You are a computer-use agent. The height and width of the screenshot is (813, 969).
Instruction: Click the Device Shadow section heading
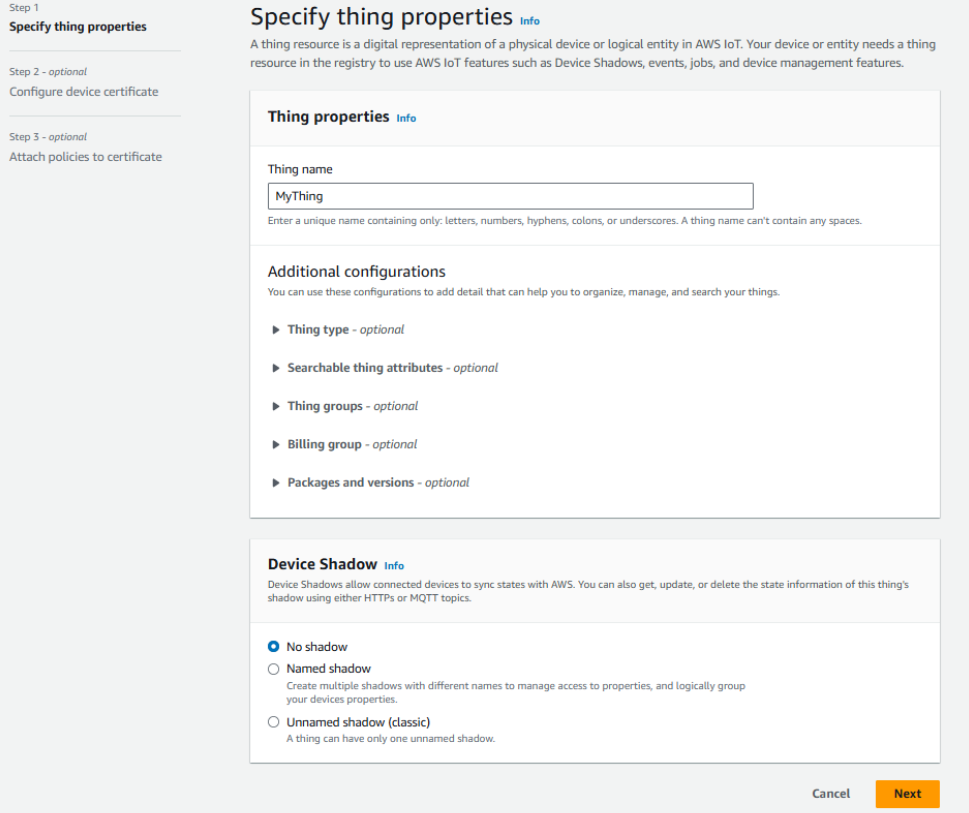tap(322, 565)
